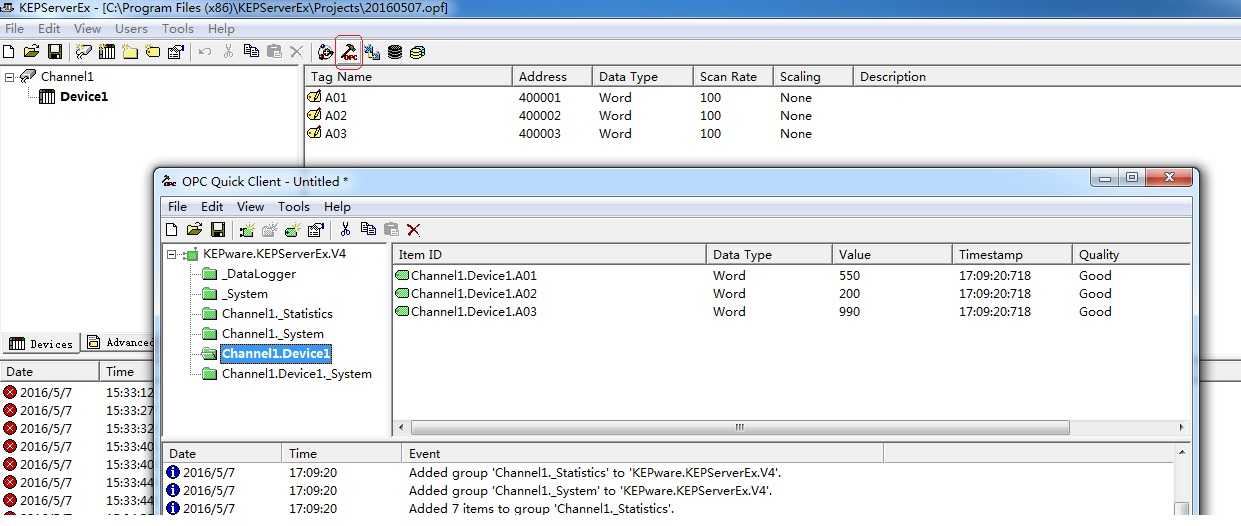This screenshot has height=526, width=1241.
Task: Click the Quick Client horizontal scrollbar thumb
Action: tap(739, 428)
